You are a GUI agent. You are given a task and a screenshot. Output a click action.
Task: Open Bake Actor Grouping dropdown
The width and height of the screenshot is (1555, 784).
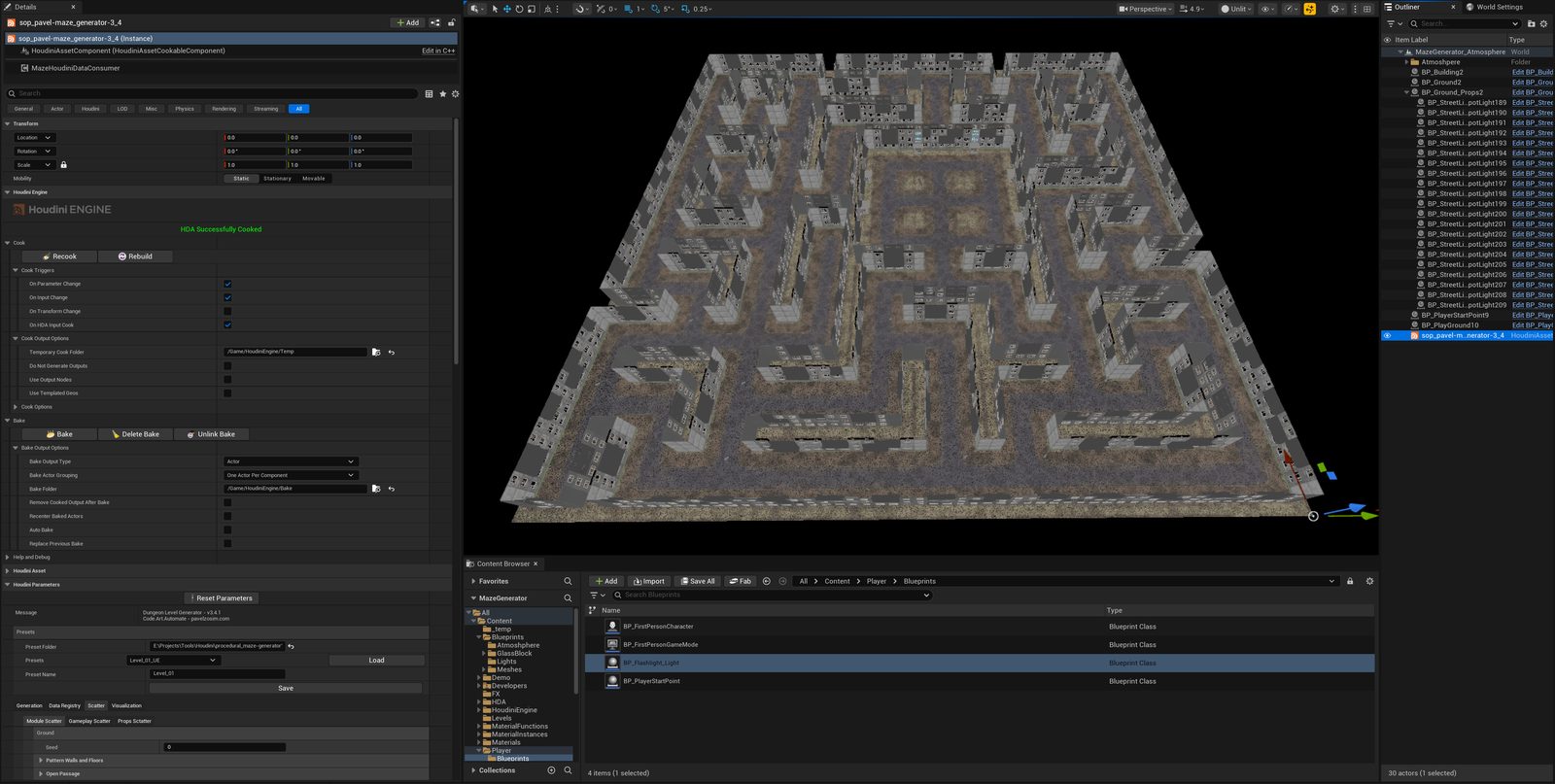[291, 475]
